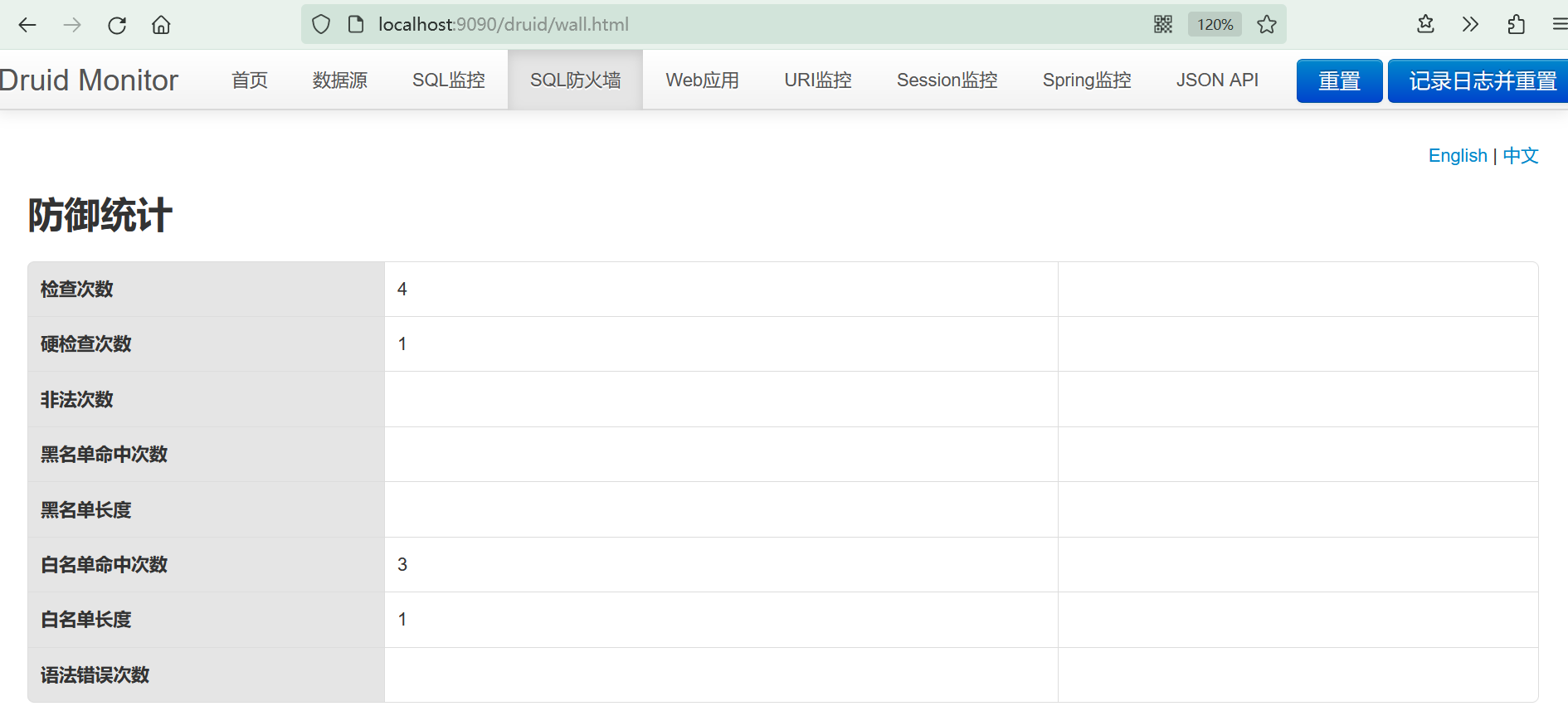1568x711 pixels.
Task: Click the value 3 in 白名单命中次数 row
Action: (402, 564)
